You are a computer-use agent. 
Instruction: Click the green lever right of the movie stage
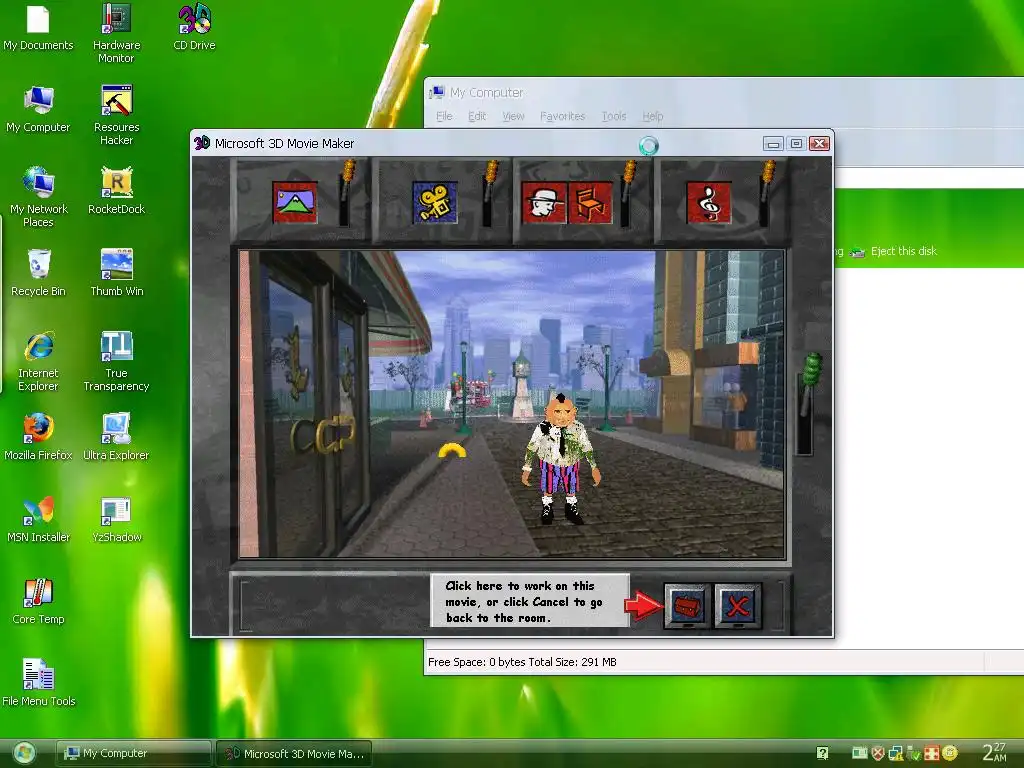click(808, 402)
